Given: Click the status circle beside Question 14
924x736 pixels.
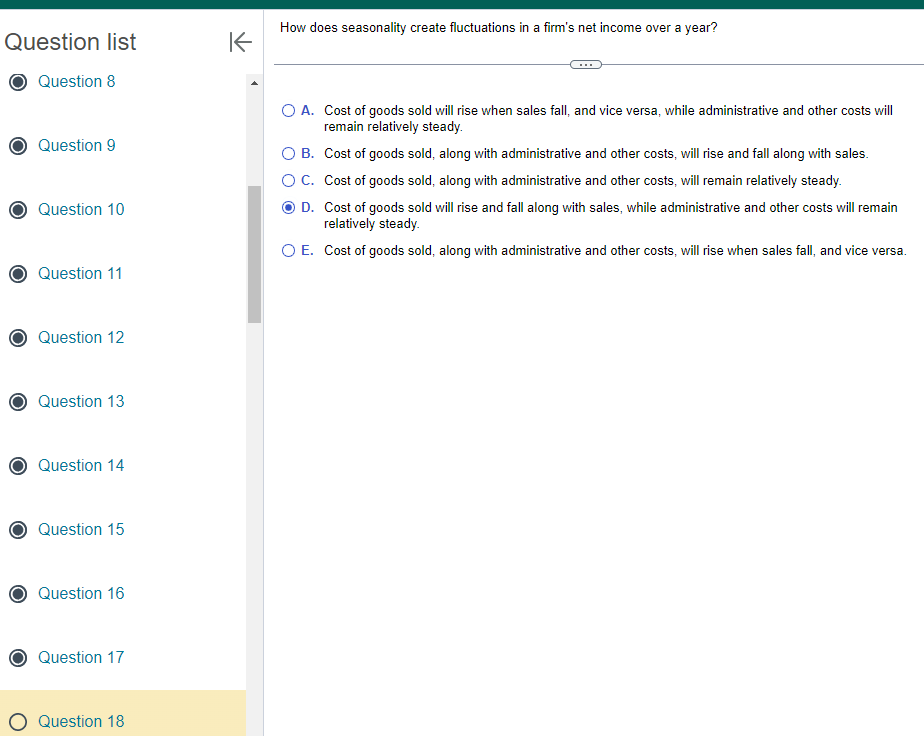Looking at the screenshot, I should tap(18, 466).
